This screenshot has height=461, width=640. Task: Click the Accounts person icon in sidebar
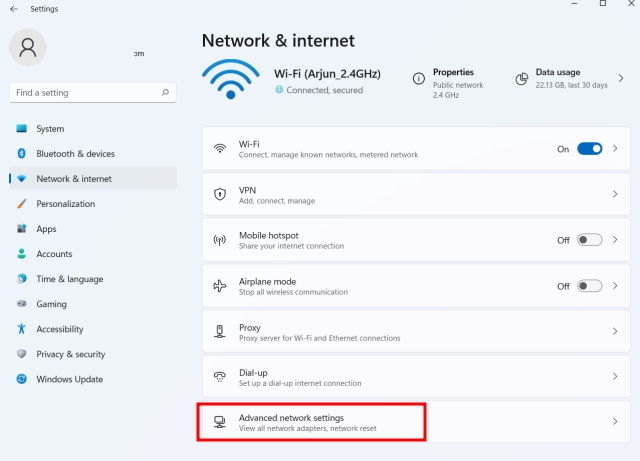coord(22,254)
